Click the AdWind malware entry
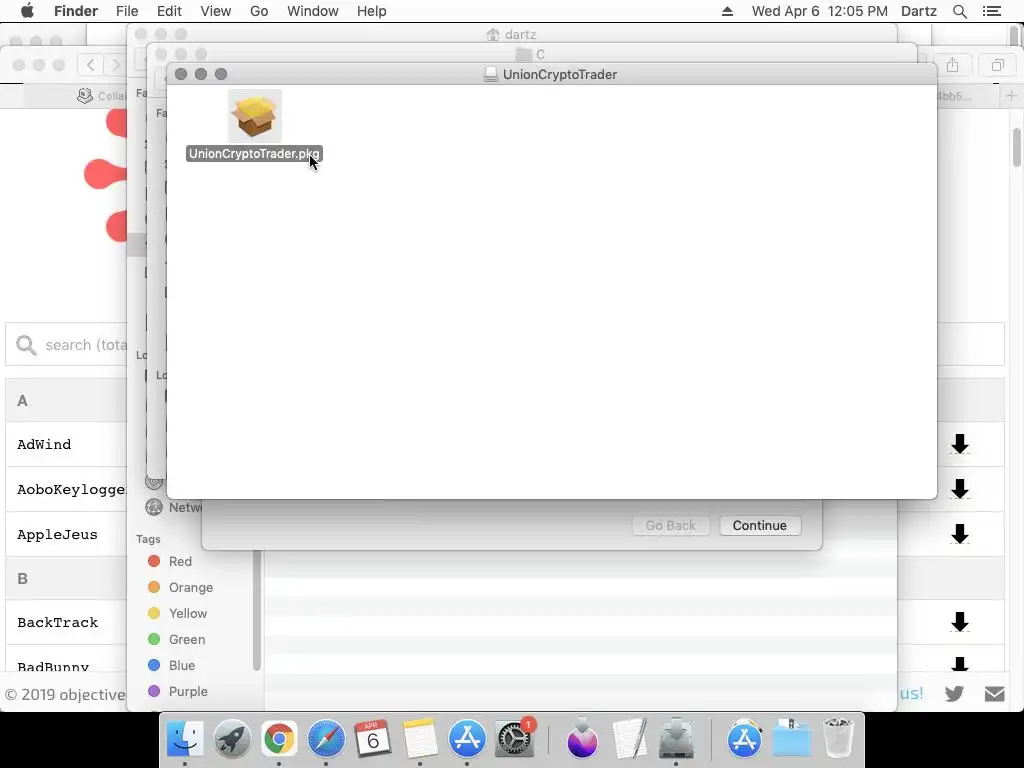The height and width of the screenshot is (768, 1024). point(44,445)
